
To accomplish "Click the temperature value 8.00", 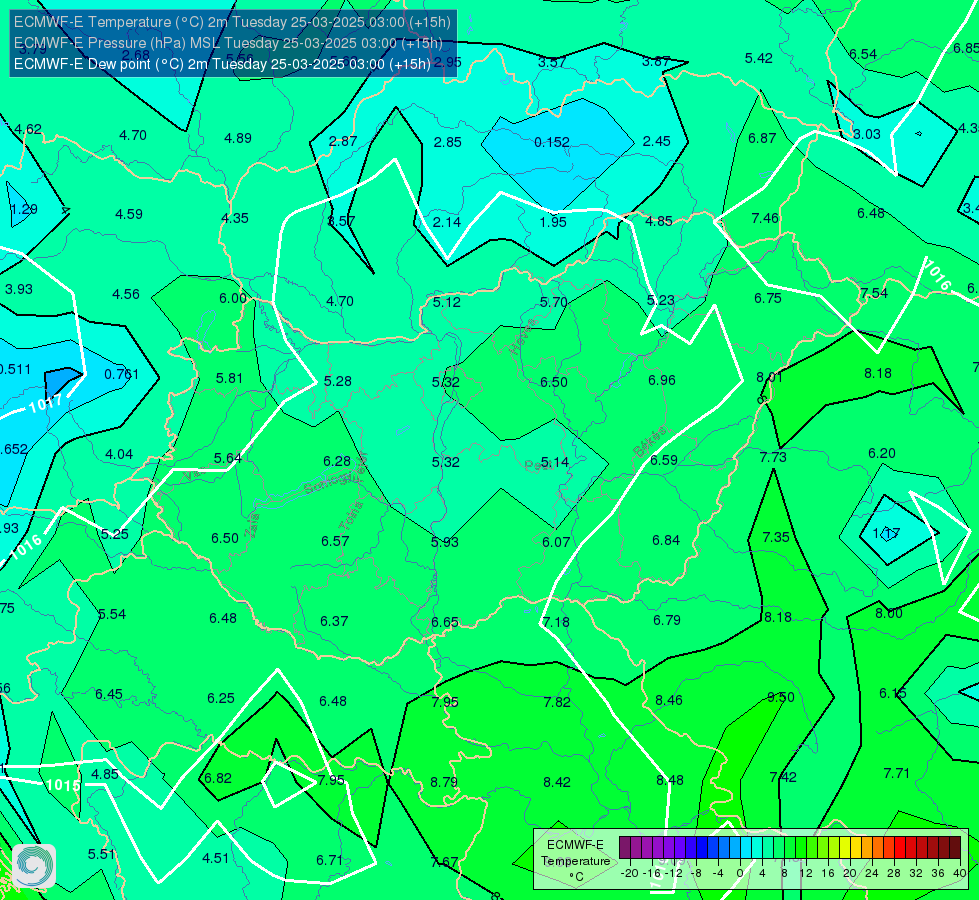I will [888, 613].
